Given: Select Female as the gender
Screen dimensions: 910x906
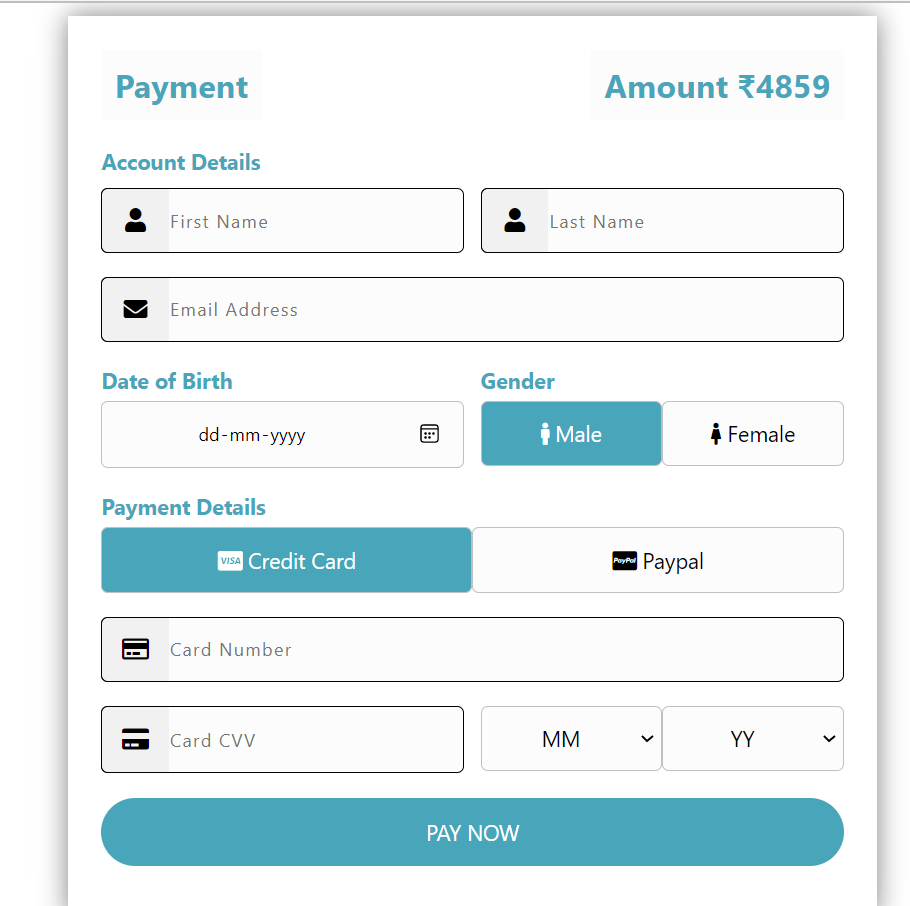Looking at the screenshot, I should [x=752, y=433].
